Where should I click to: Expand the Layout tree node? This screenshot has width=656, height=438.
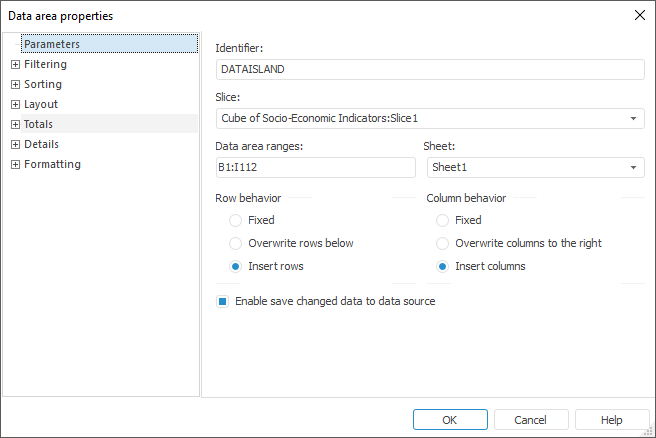tap(15, 105)
